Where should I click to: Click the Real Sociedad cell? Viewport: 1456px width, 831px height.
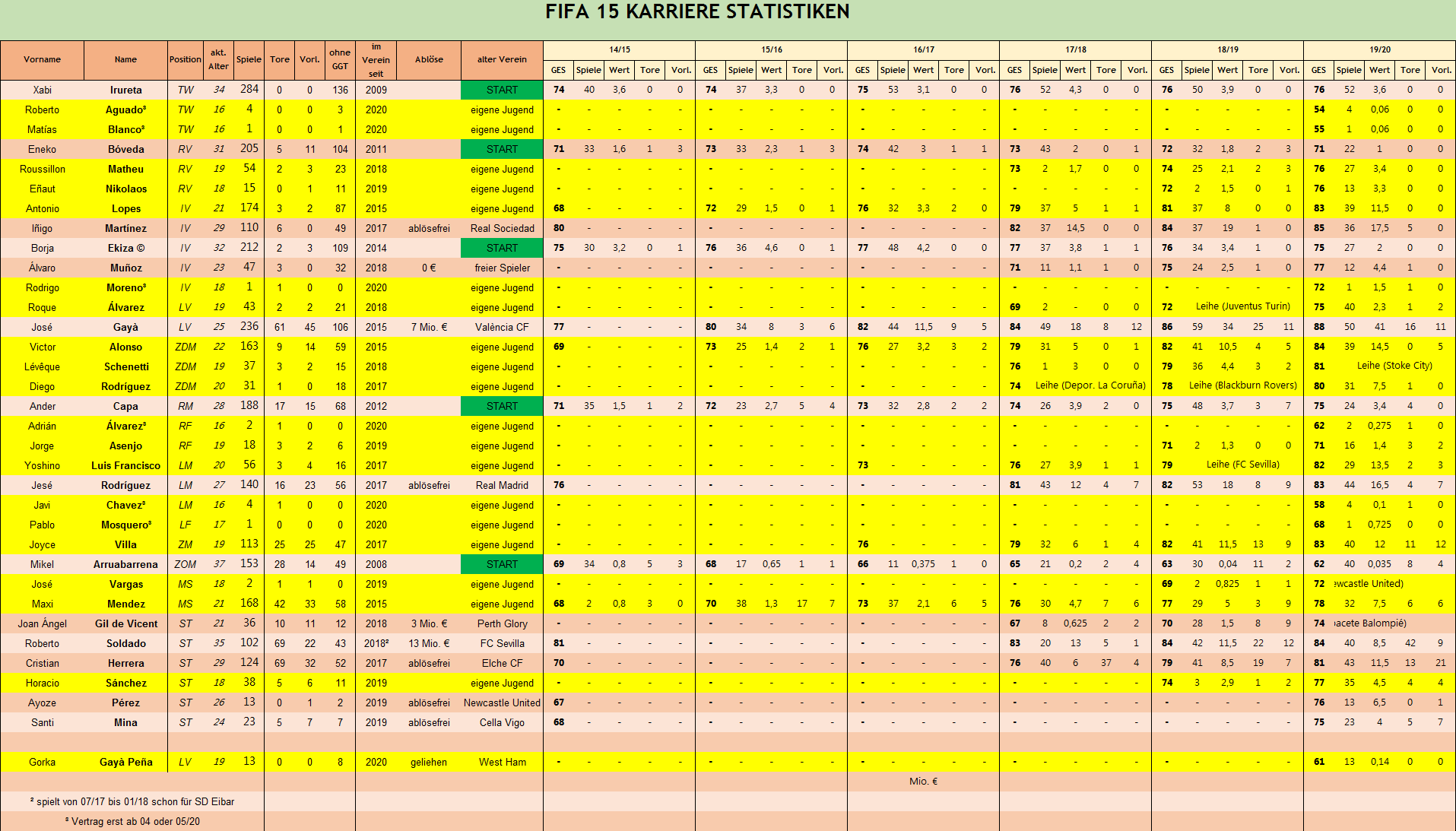click(x=502, y=228)
